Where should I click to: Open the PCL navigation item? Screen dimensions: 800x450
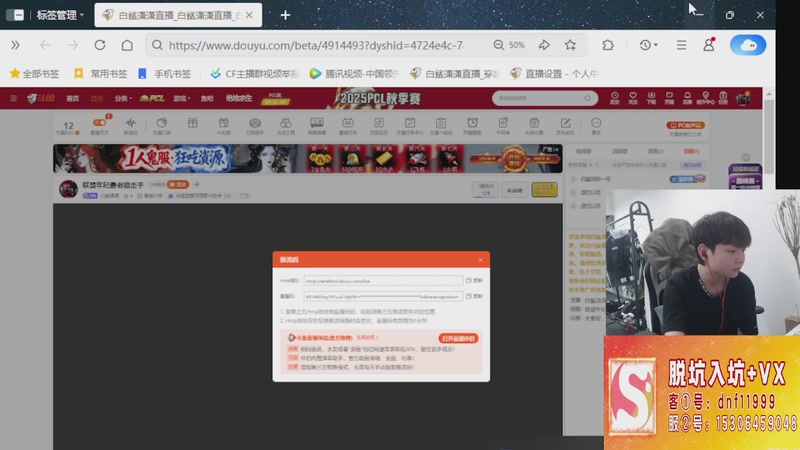click(x=152, y=98)
